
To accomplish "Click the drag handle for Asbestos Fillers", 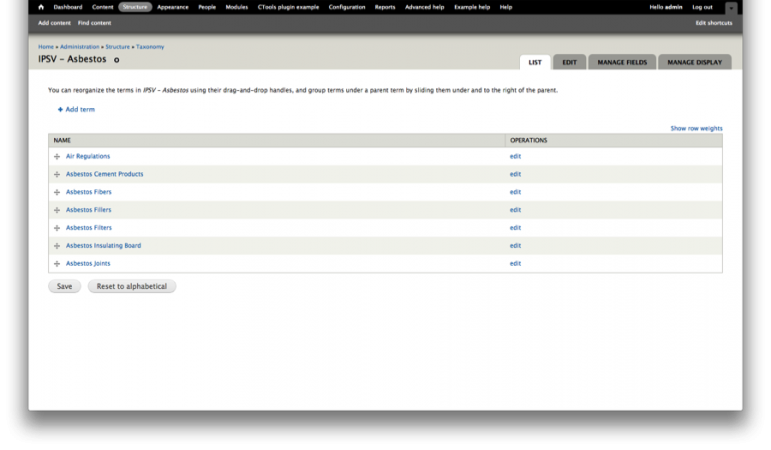I will [x=57, y=210].
